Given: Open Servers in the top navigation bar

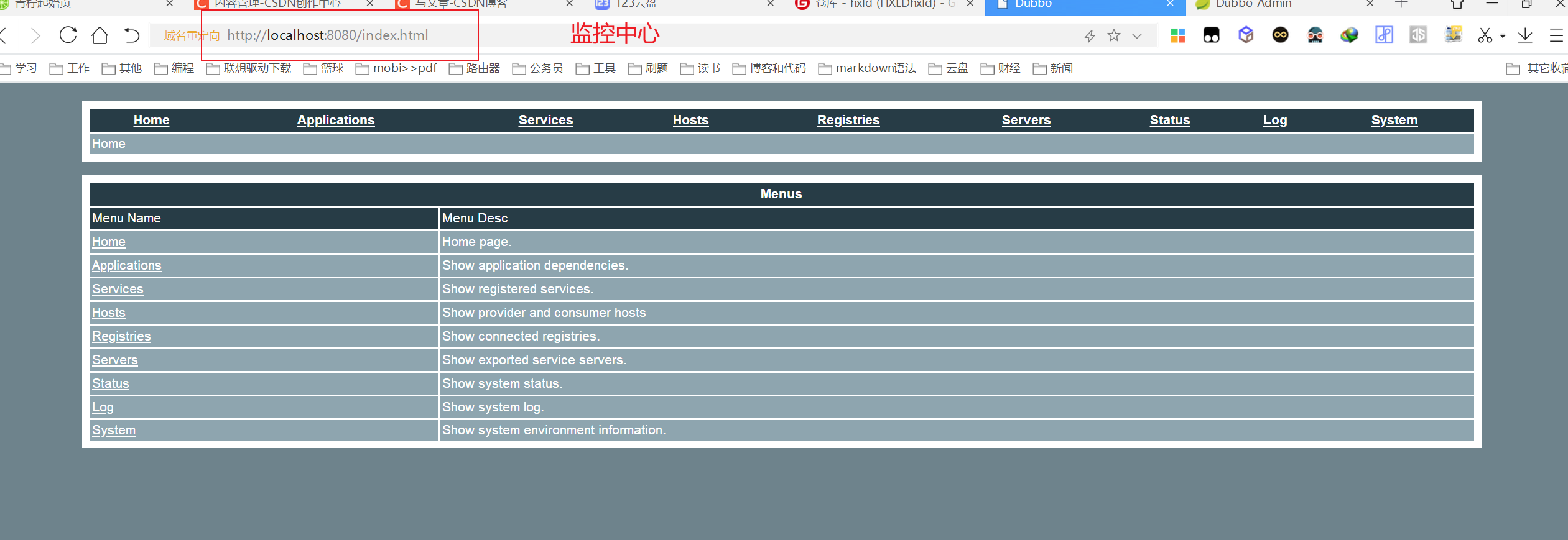Looking at the screenshot, I should click(1026, 120).
